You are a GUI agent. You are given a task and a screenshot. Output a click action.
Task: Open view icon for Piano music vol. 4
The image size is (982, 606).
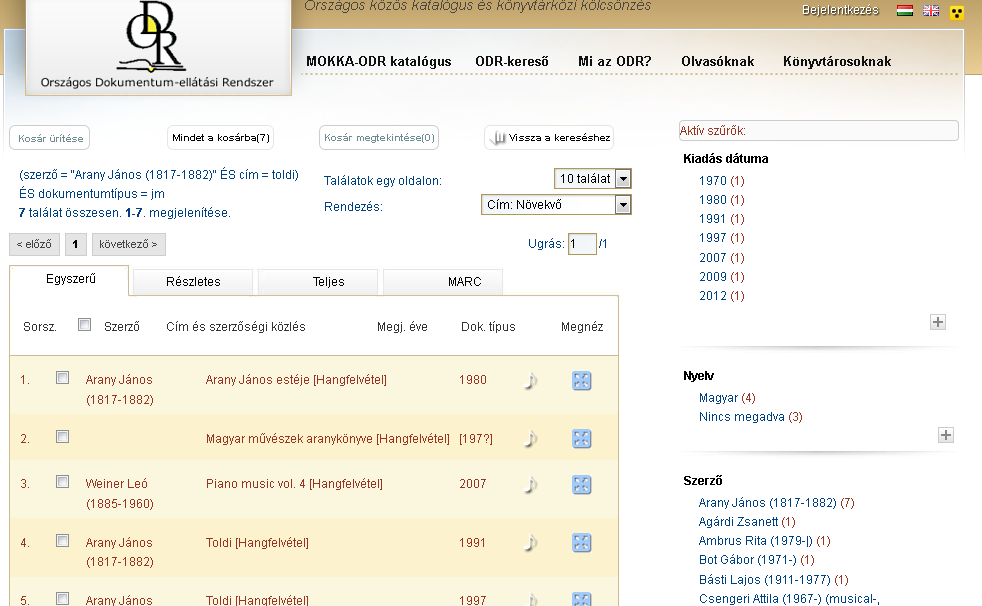581,484
